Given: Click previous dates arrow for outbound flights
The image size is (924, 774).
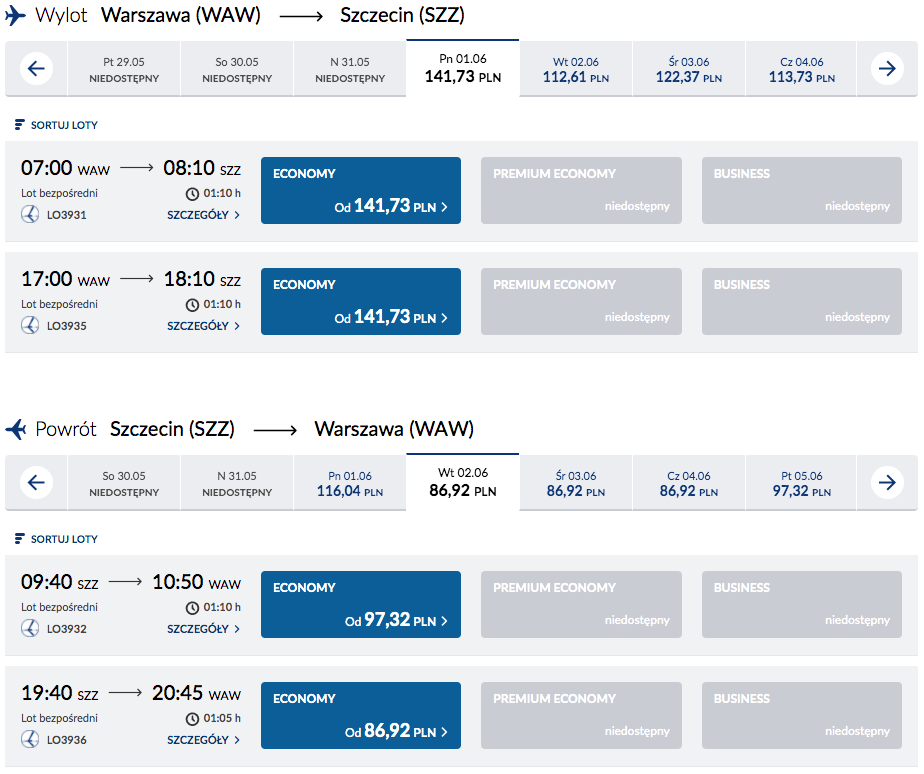Looking at the screenshot, I should (x=37, y=69).
